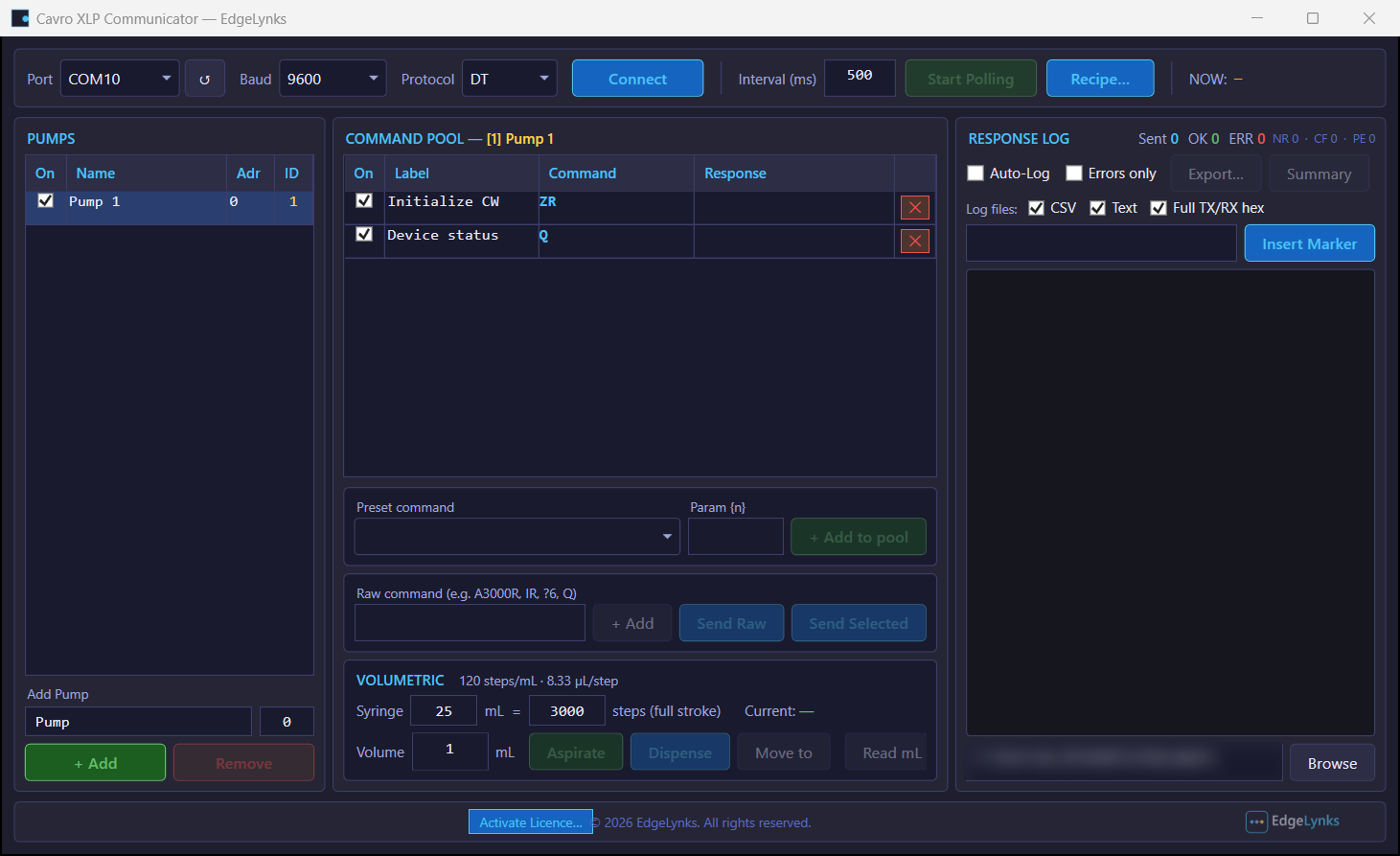Click the Add Pump name field
The height and width of the screenshot is (856, 1400).
(x=138, y=722)
